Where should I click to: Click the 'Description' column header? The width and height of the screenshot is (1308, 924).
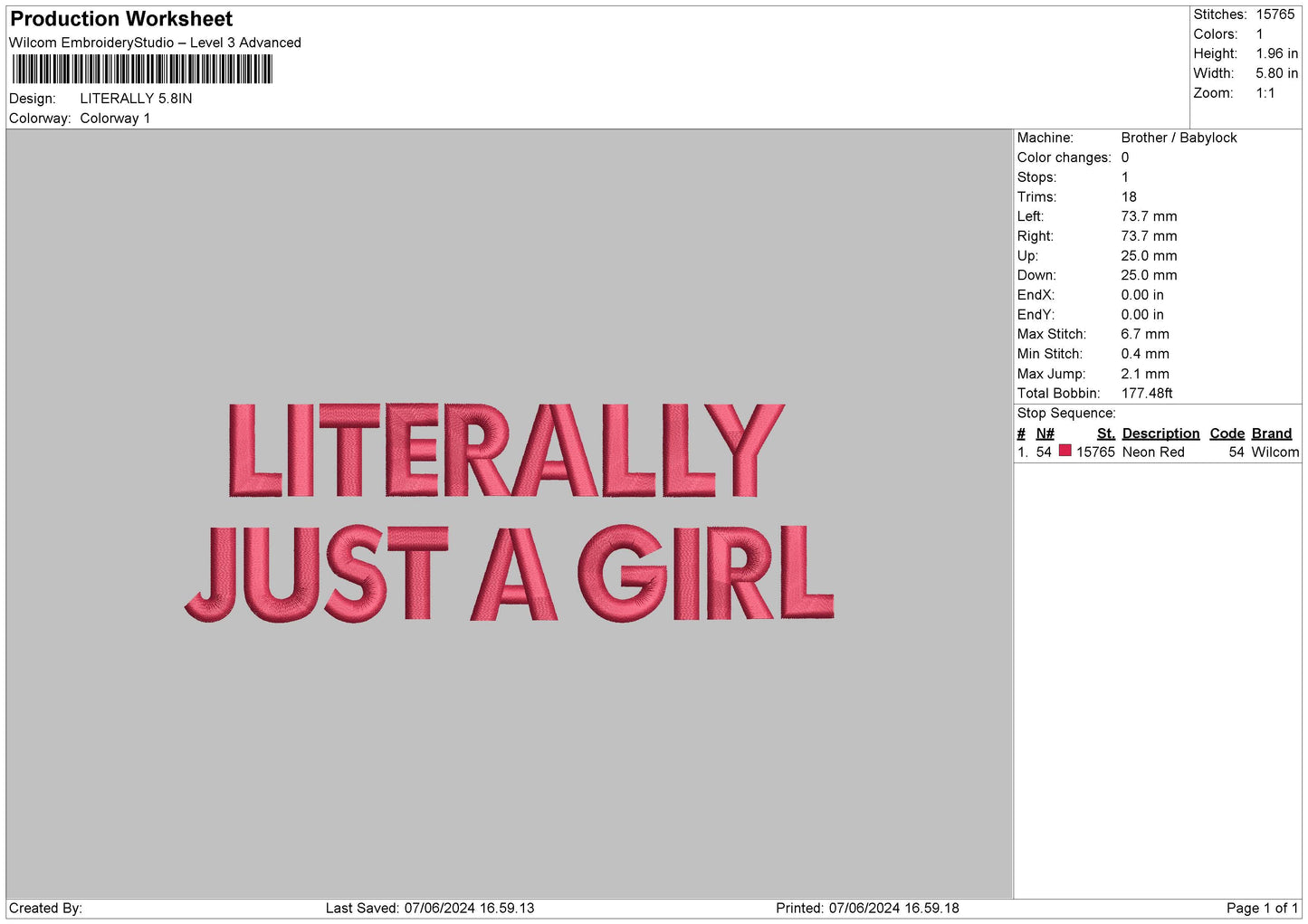(1160, 433)
